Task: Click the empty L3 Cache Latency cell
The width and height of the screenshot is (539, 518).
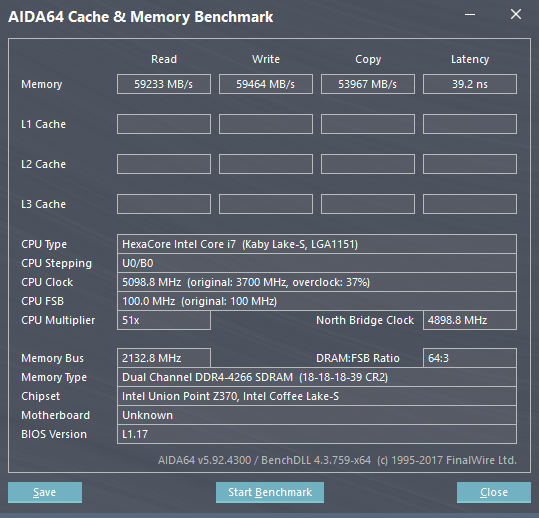Action: (470, 204)
